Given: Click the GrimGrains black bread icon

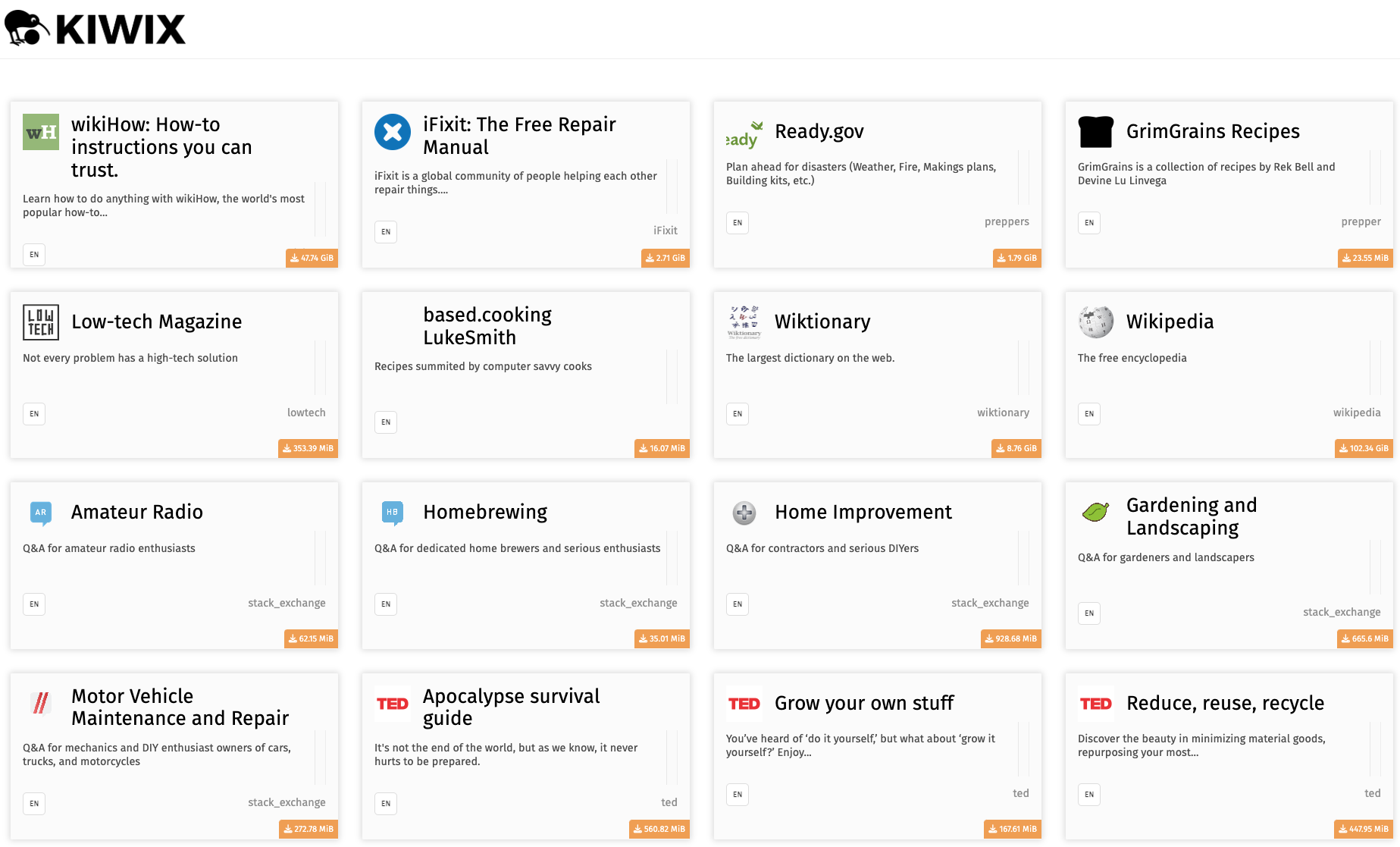Looking at the screenshot, I should (x=1096, y=132).
